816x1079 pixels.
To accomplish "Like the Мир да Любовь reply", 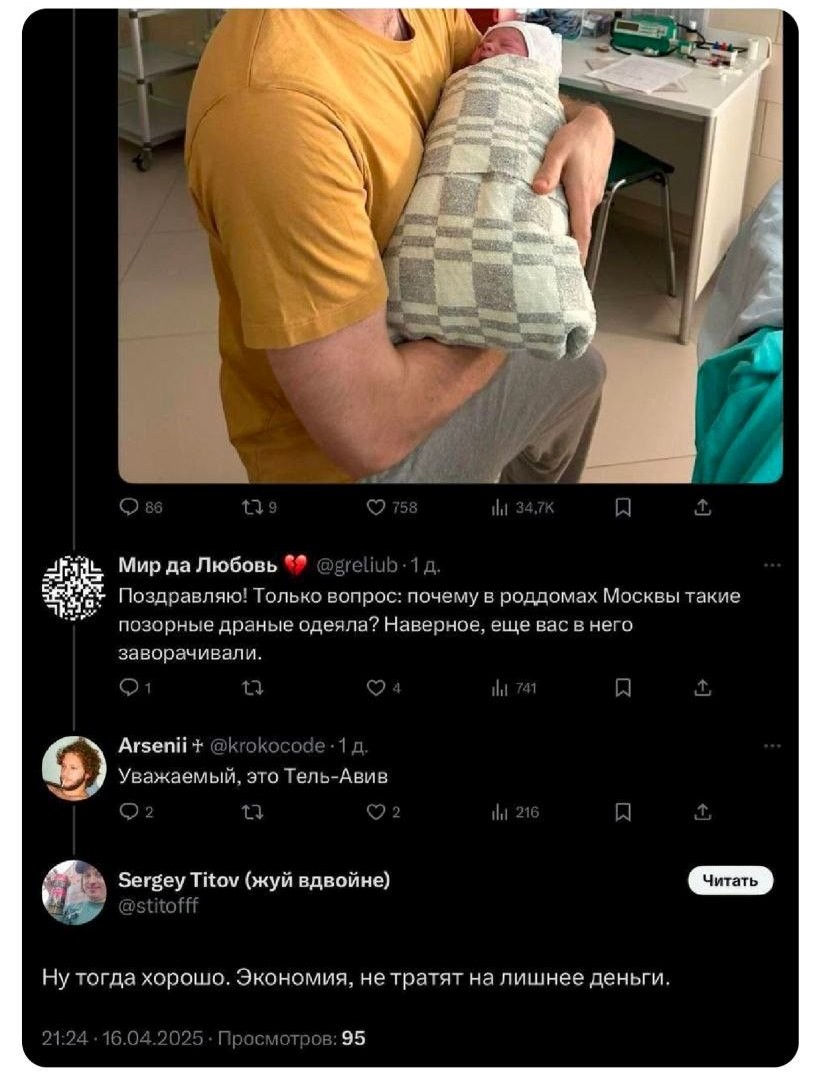I will 377,687.
